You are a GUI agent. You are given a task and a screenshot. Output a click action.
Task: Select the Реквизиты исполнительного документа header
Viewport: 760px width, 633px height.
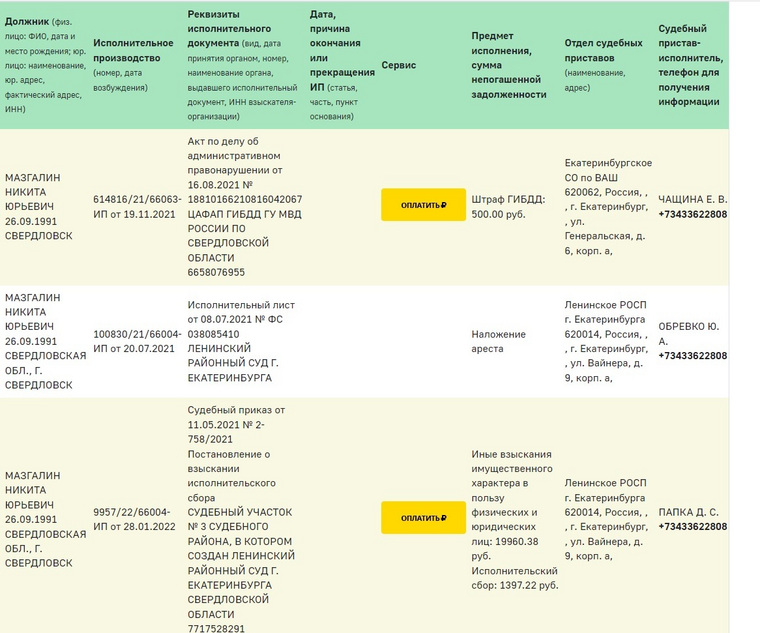coord(242,65)
